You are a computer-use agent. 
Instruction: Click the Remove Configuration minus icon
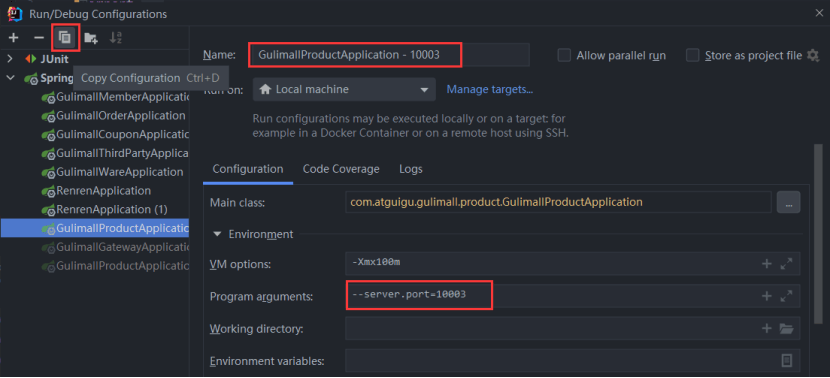39,38
